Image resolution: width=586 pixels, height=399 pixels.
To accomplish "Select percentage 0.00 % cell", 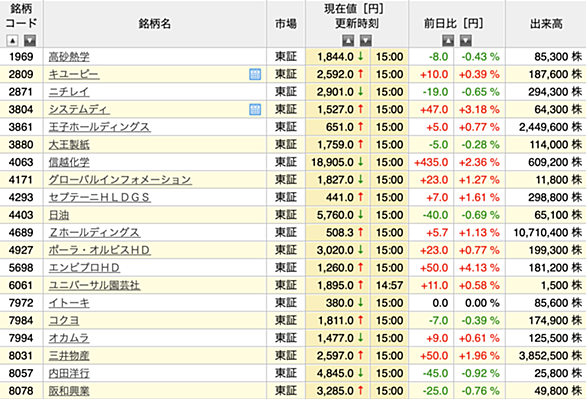I will click(x=479, y=303).
